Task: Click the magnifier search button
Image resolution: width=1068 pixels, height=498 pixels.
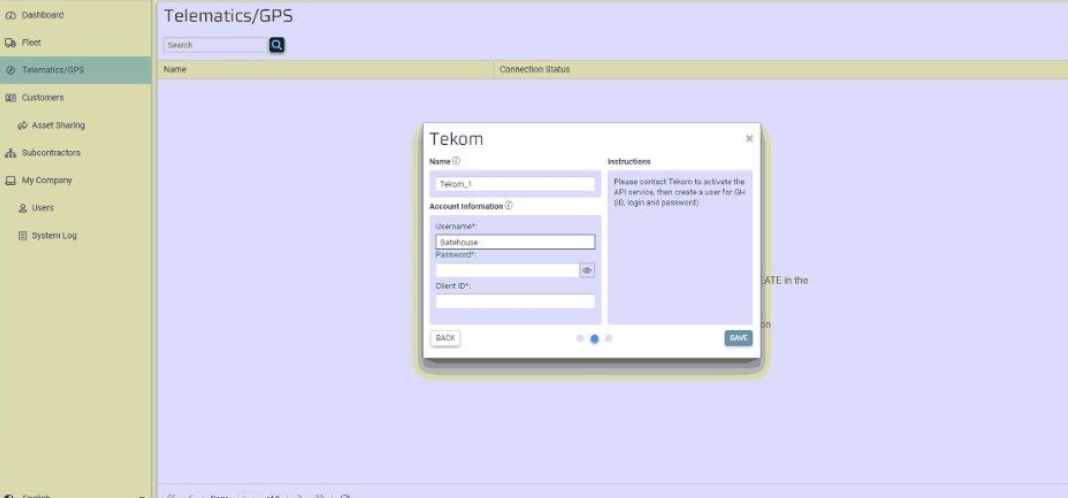Action: click(277, 45)
